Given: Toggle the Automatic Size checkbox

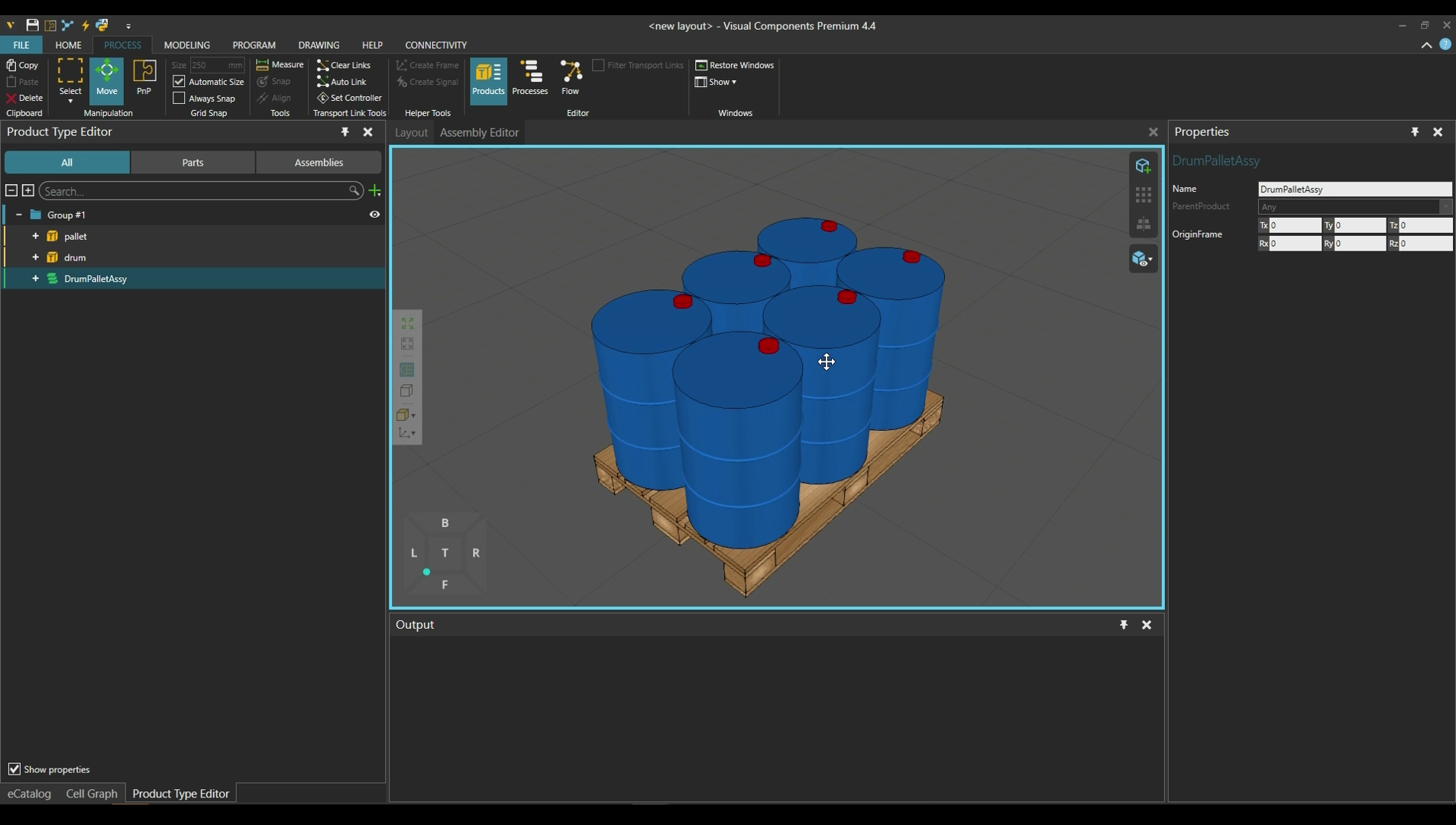Looking at the screenshot, I should pyautogui.click(x=179, y=82).
